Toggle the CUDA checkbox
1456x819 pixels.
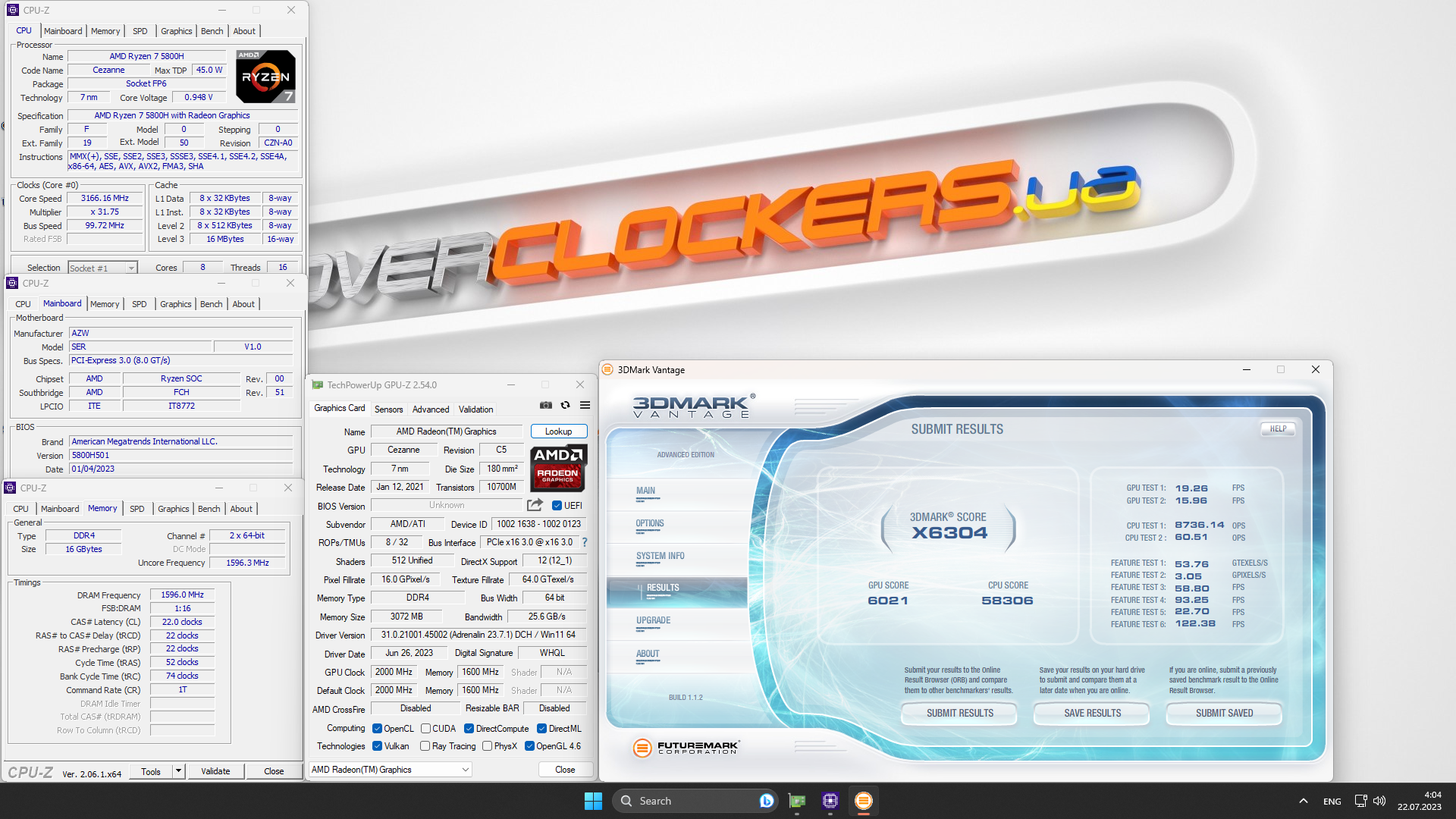click(425, 728)
